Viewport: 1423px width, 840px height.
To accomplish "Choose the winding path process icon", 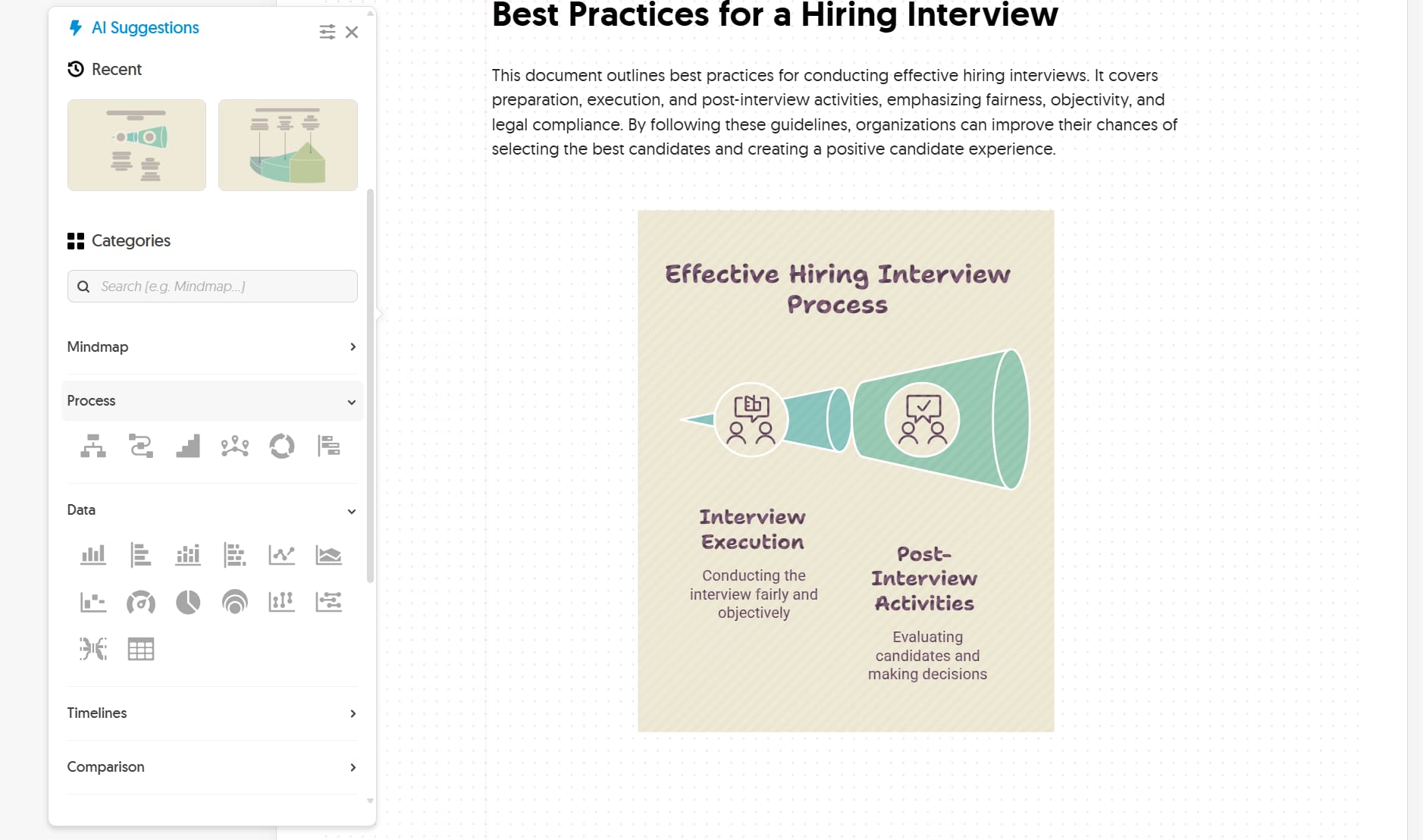I will tap(141, 446).
